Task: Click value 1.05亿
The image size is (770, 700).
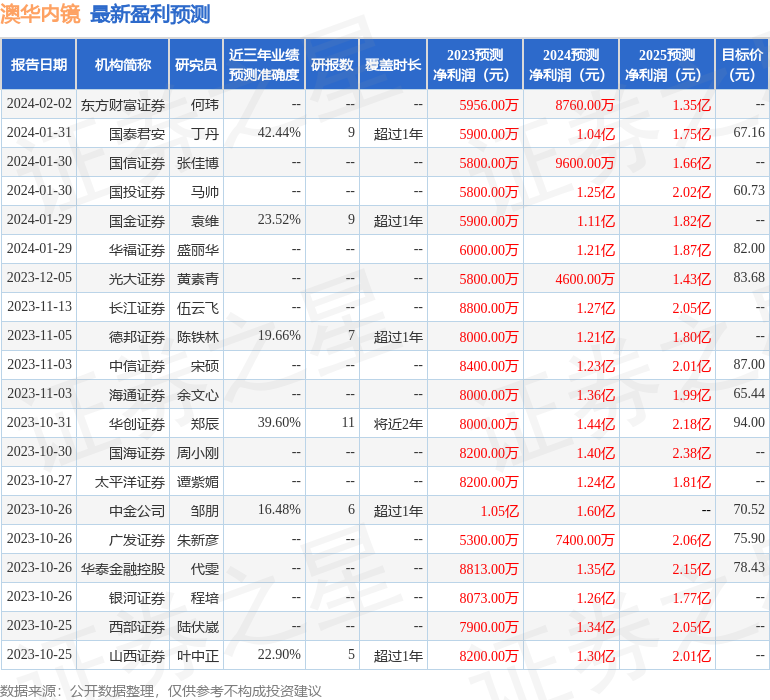Action: coord(499,511)
